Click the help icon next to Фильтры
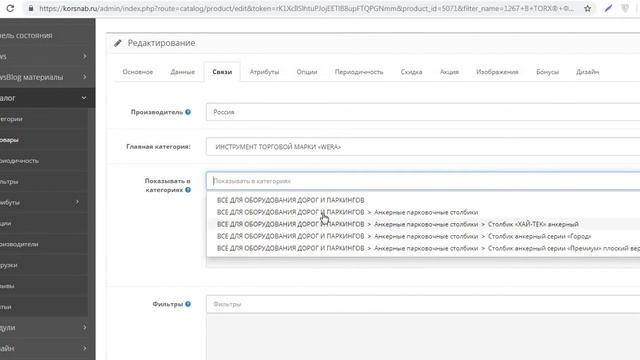The image size is (640, 360). pos(188,304)
